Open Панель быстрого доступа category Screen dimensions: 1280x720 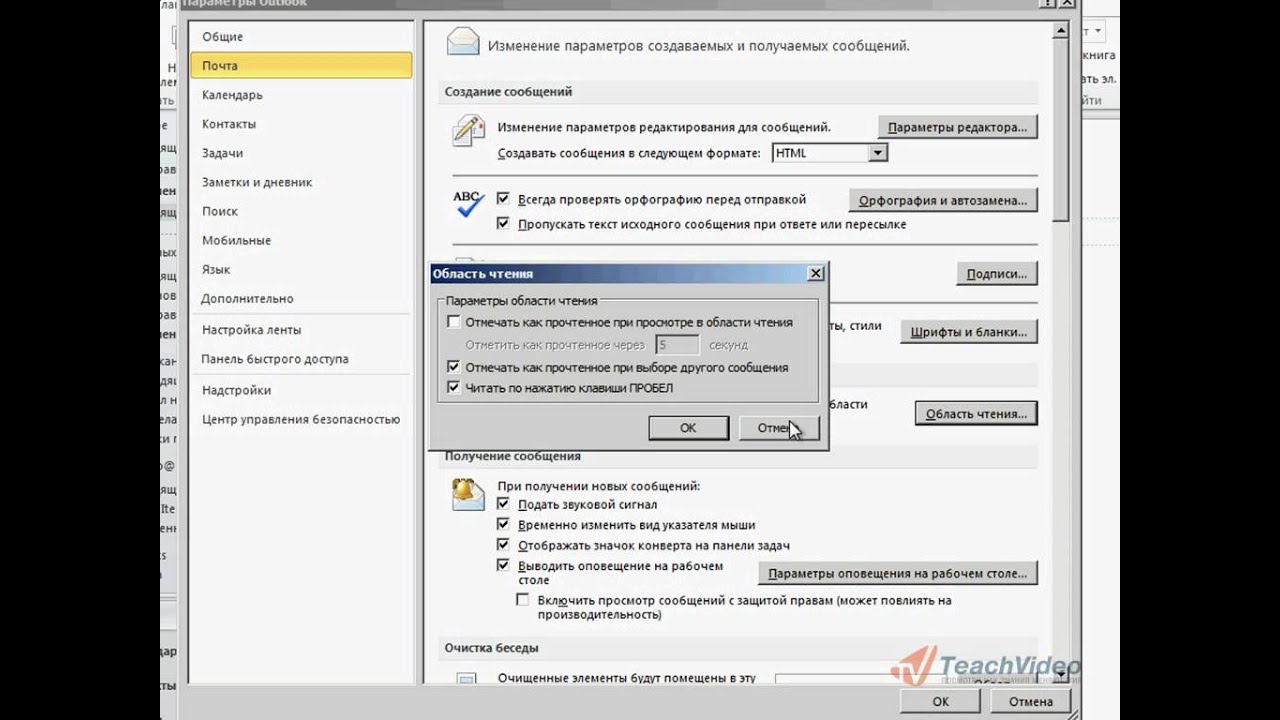pyautogui.click(x=300, y=359)
